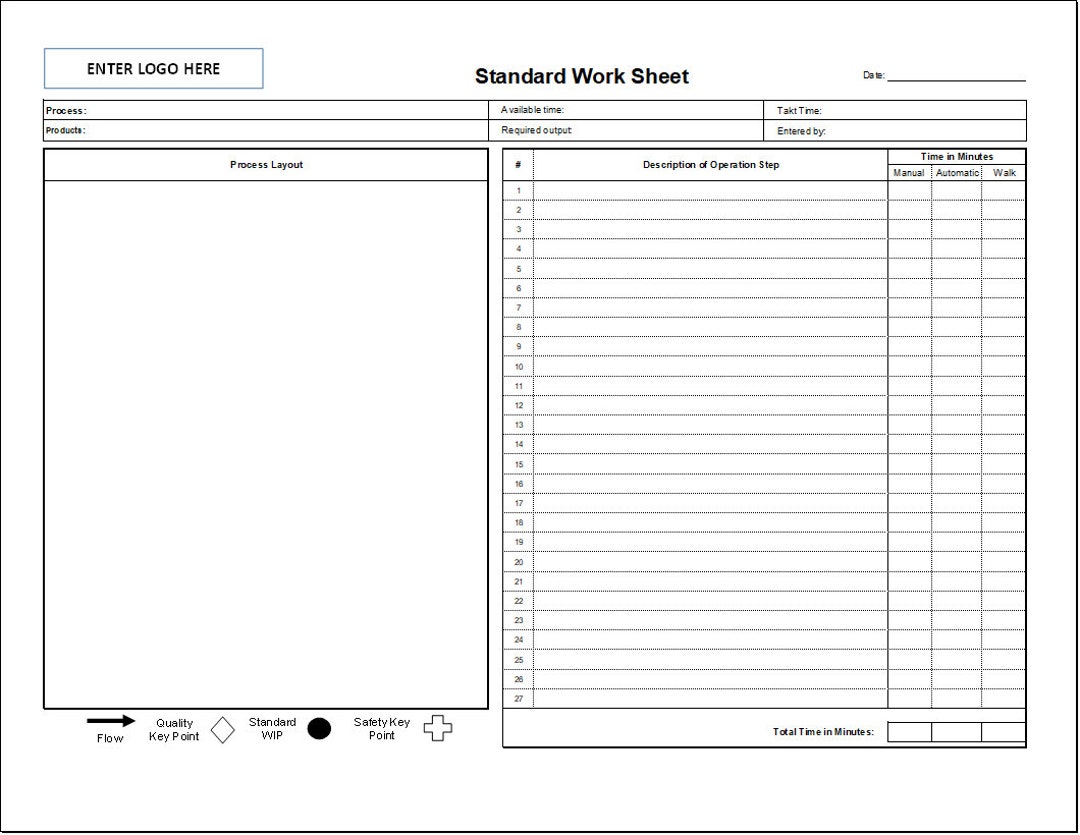The height and width of the screenshot is (835, 1080).
Task: Click the Quality Key Point diamond symbol
Action: point(222,730)
